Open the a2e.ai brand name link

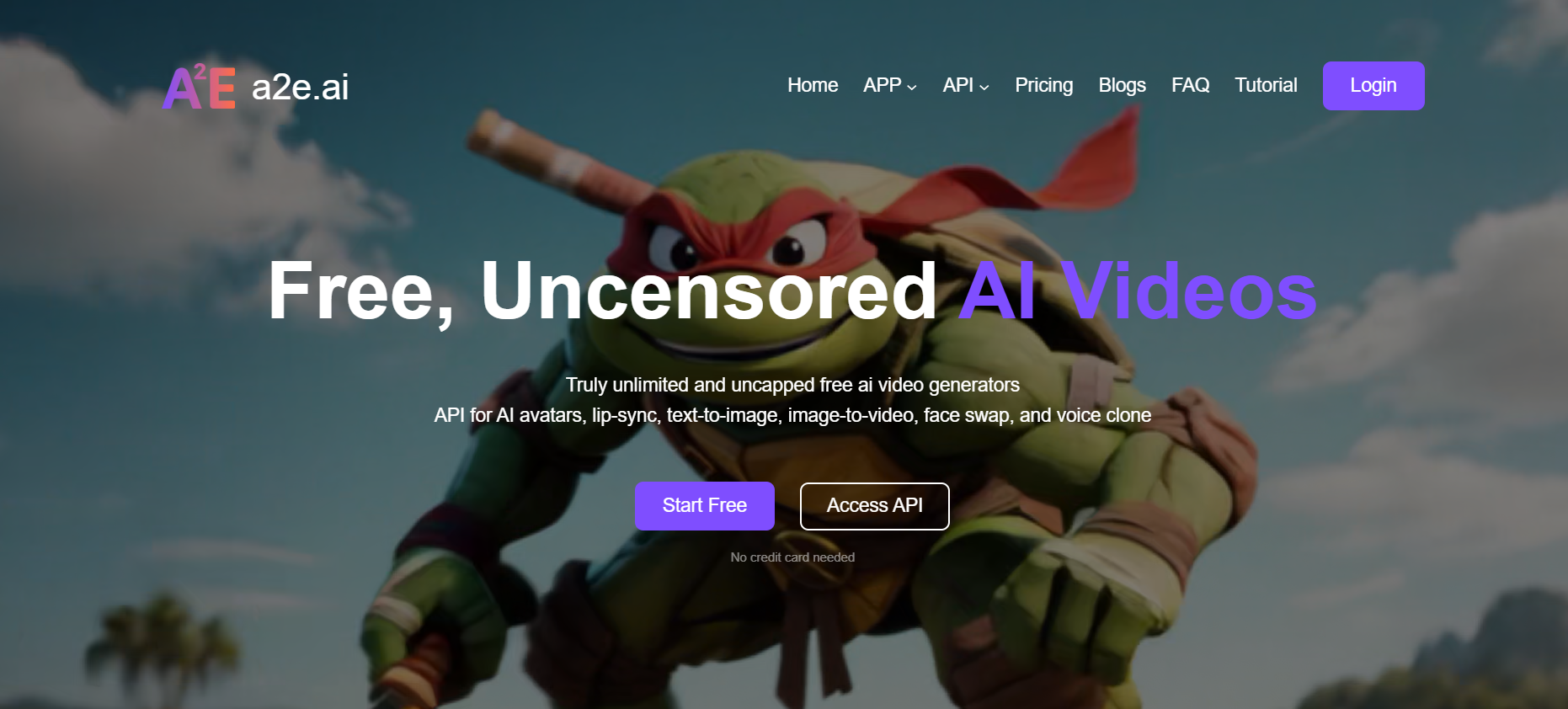pyautogui.click(x=300, y=87)
